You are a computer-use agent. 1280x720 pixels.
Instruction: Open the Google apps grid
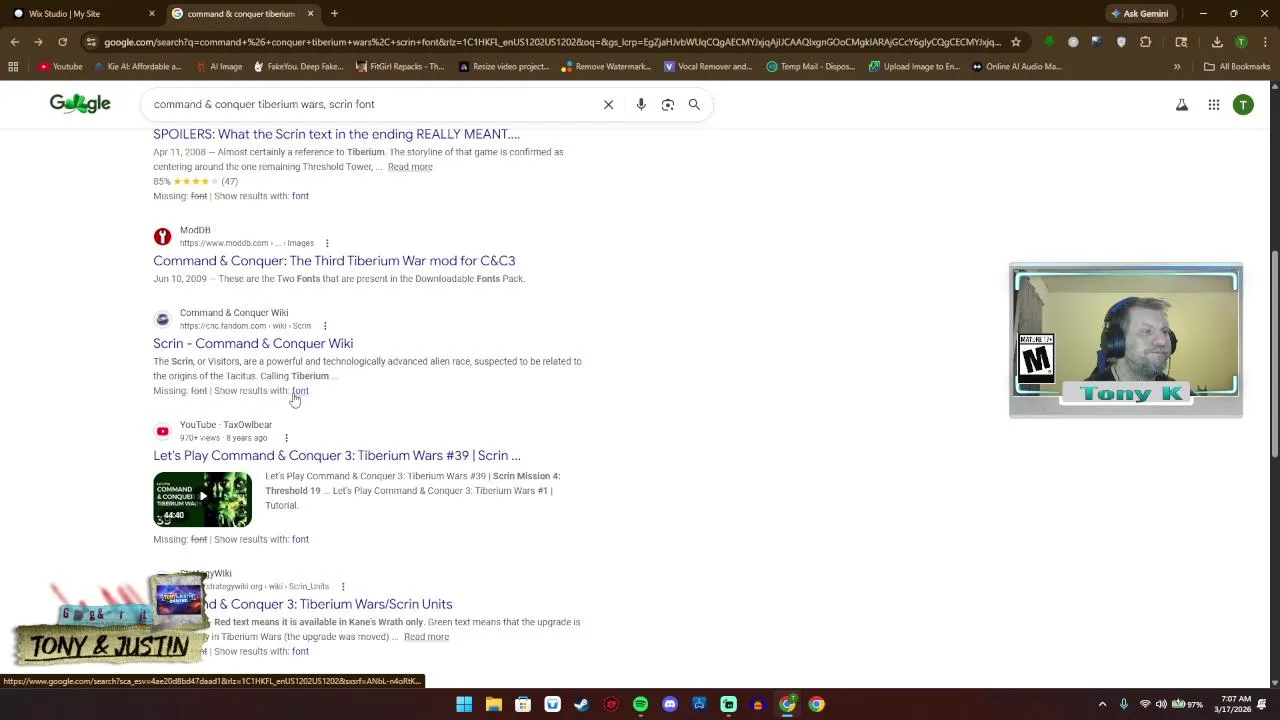1213,104
